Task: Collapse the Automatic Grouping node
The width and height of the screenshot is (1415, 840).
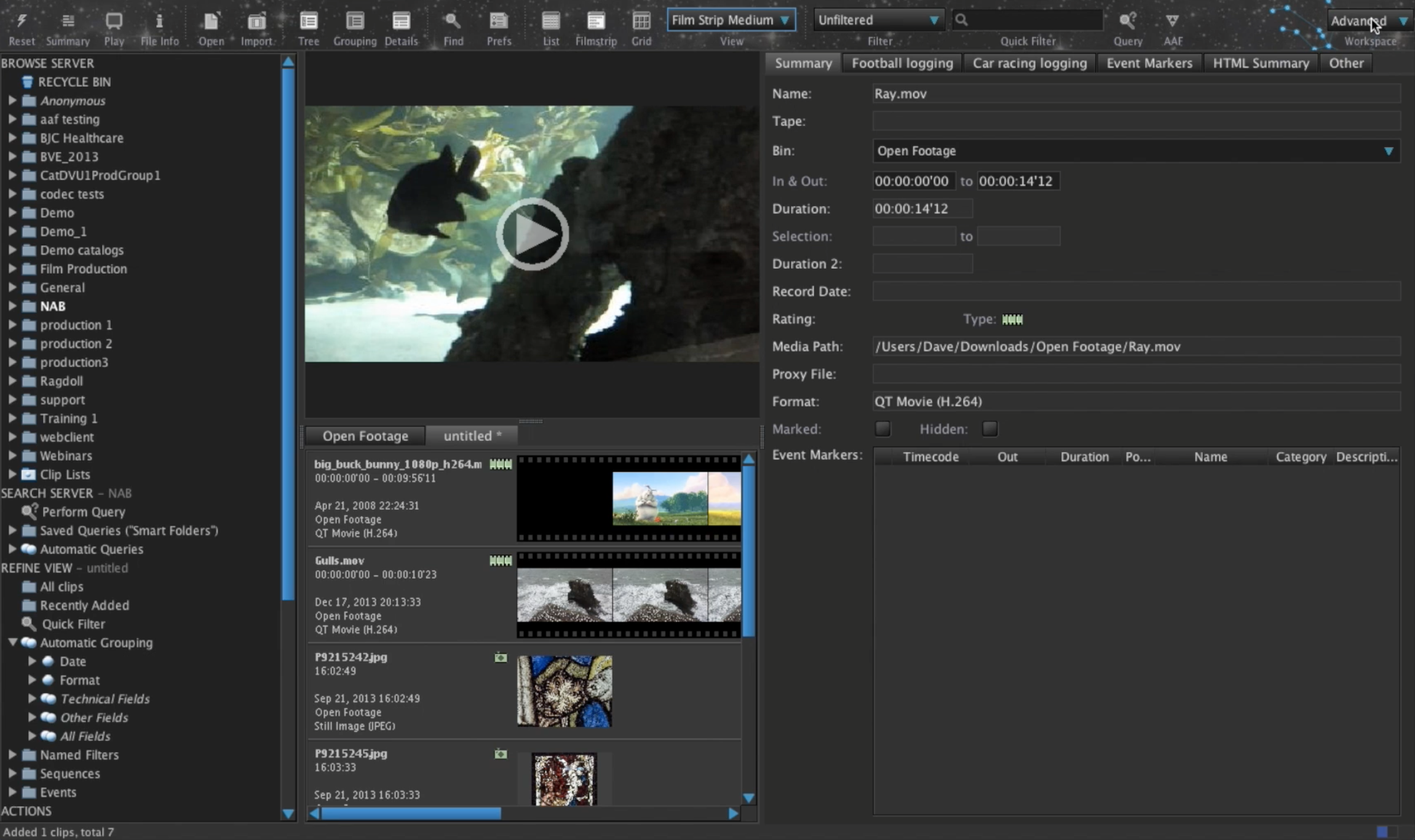Action: (x=12, y=642)
